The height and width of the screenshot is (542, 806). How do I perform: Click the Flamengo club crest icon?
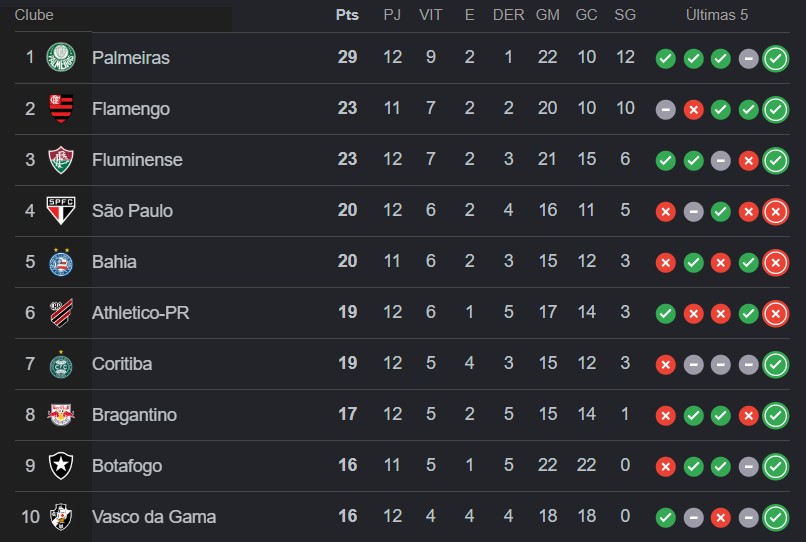point(61,108)
